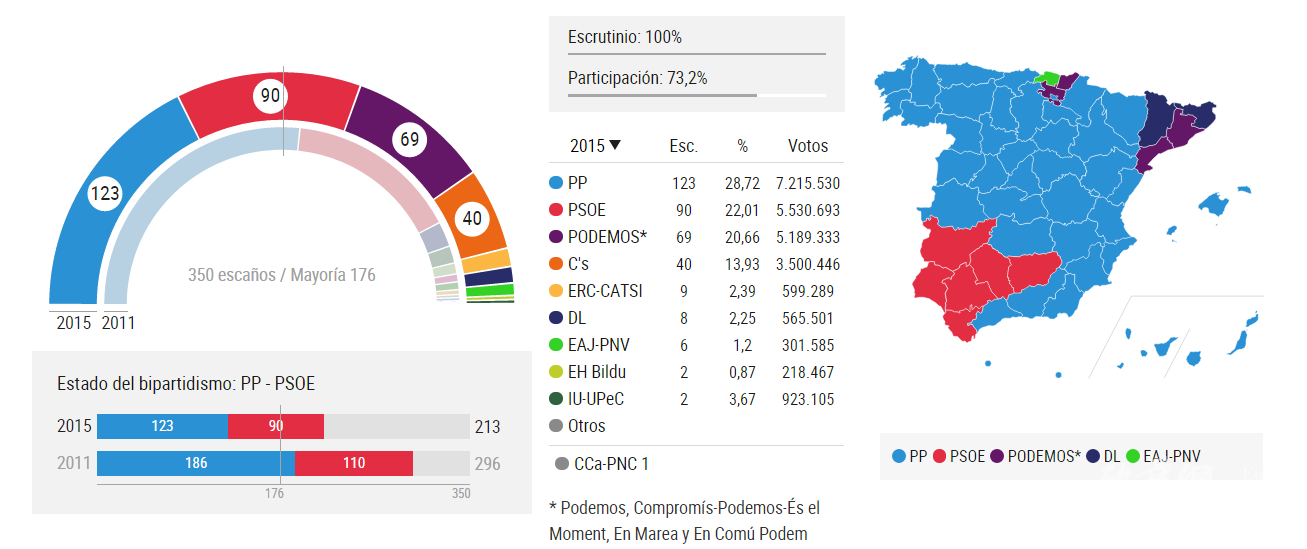Click the 40 seats C's arc segment
The height and width of the screenshot is (549, 1307).
(x=470, y=217)
